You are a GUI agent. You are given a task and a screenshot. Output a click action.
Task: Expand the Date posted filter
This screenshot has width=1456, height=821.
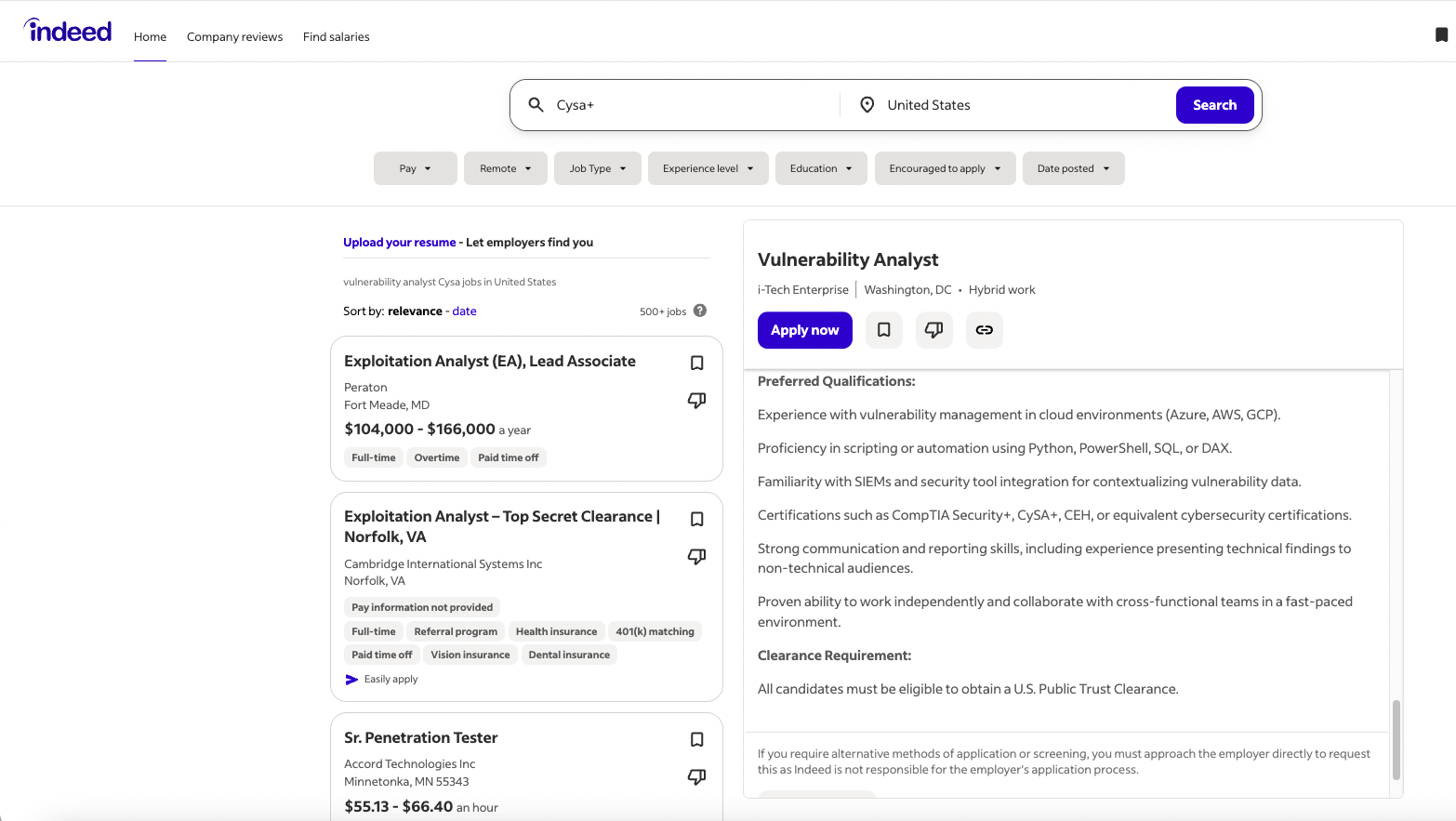click(1073, 168)
